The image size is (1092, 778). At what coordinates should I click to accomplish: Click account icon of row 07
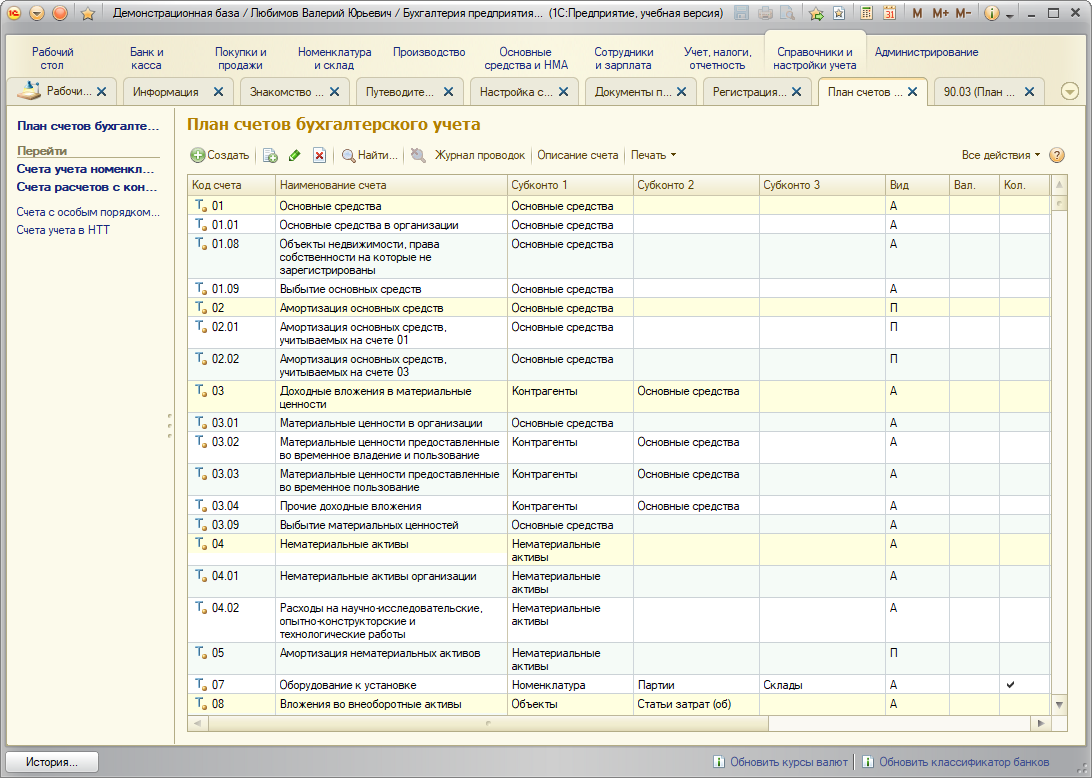(x=201, y=685)
